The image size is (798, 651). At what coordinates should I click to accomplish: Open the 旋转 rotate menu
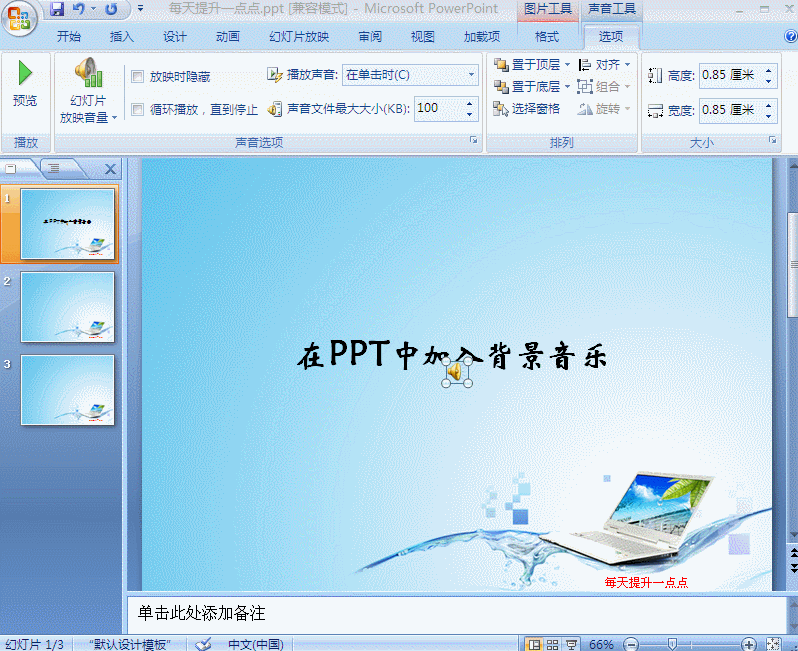[x=604, y=108]
